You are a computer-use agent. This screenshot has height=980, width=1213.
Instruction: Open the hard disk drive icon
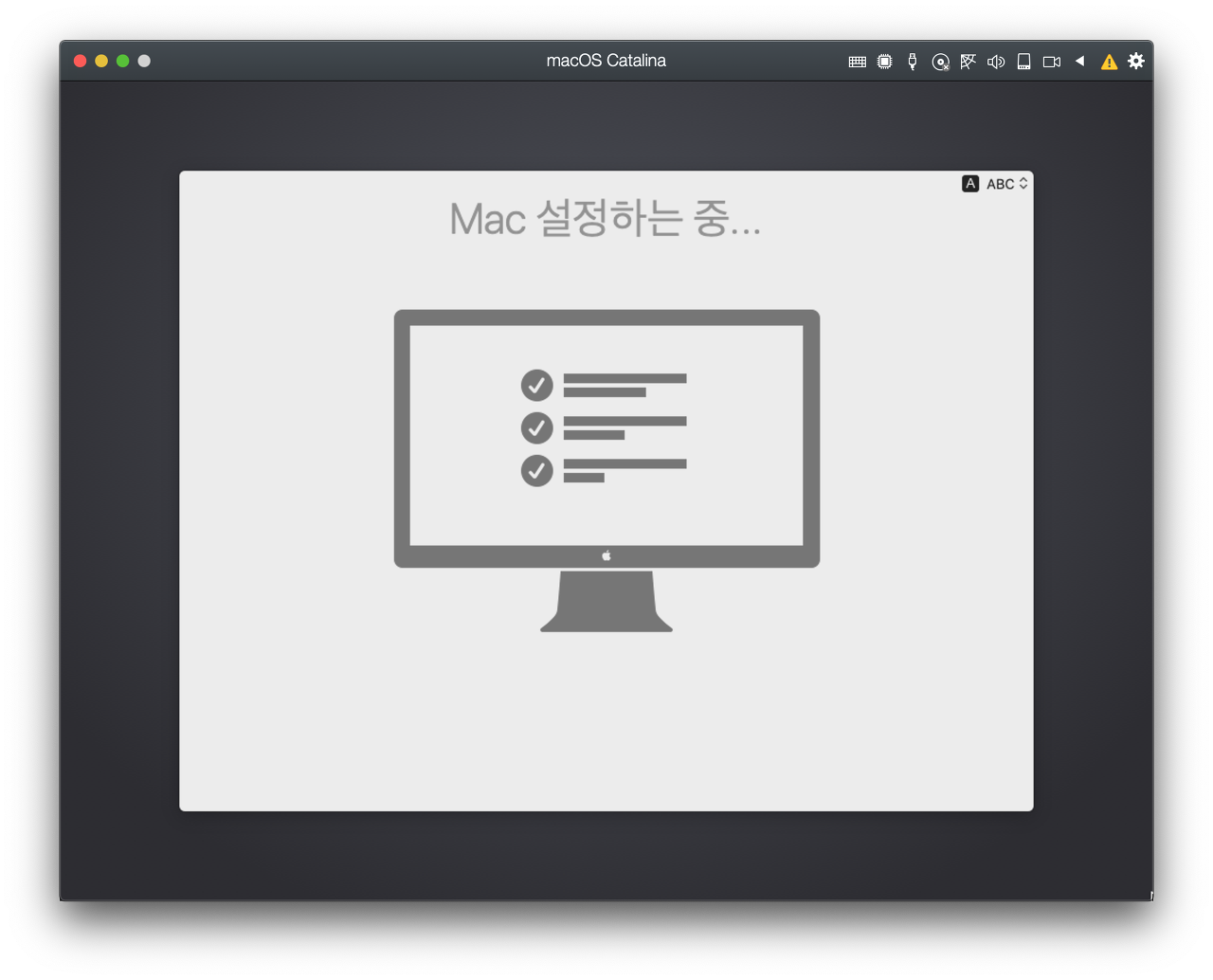point(1023,62)
